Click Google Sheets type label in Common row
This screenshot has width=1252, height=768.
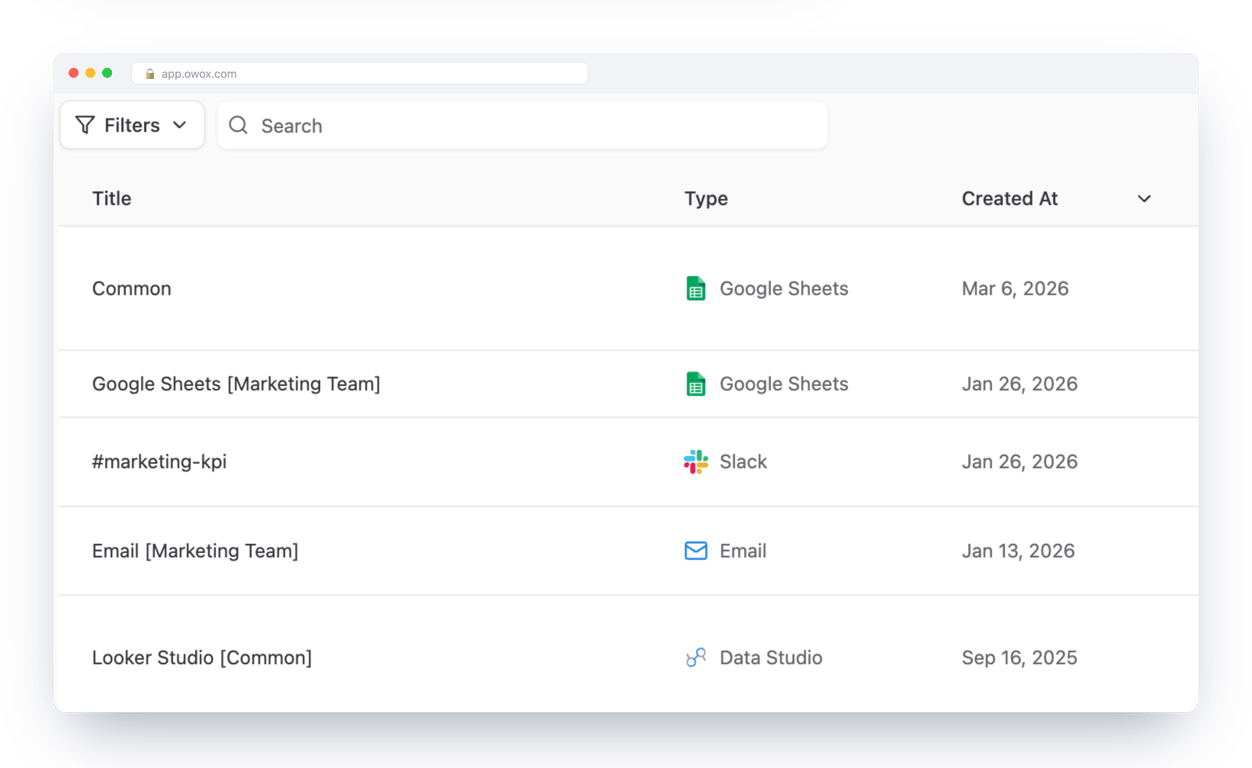[784, 288]
